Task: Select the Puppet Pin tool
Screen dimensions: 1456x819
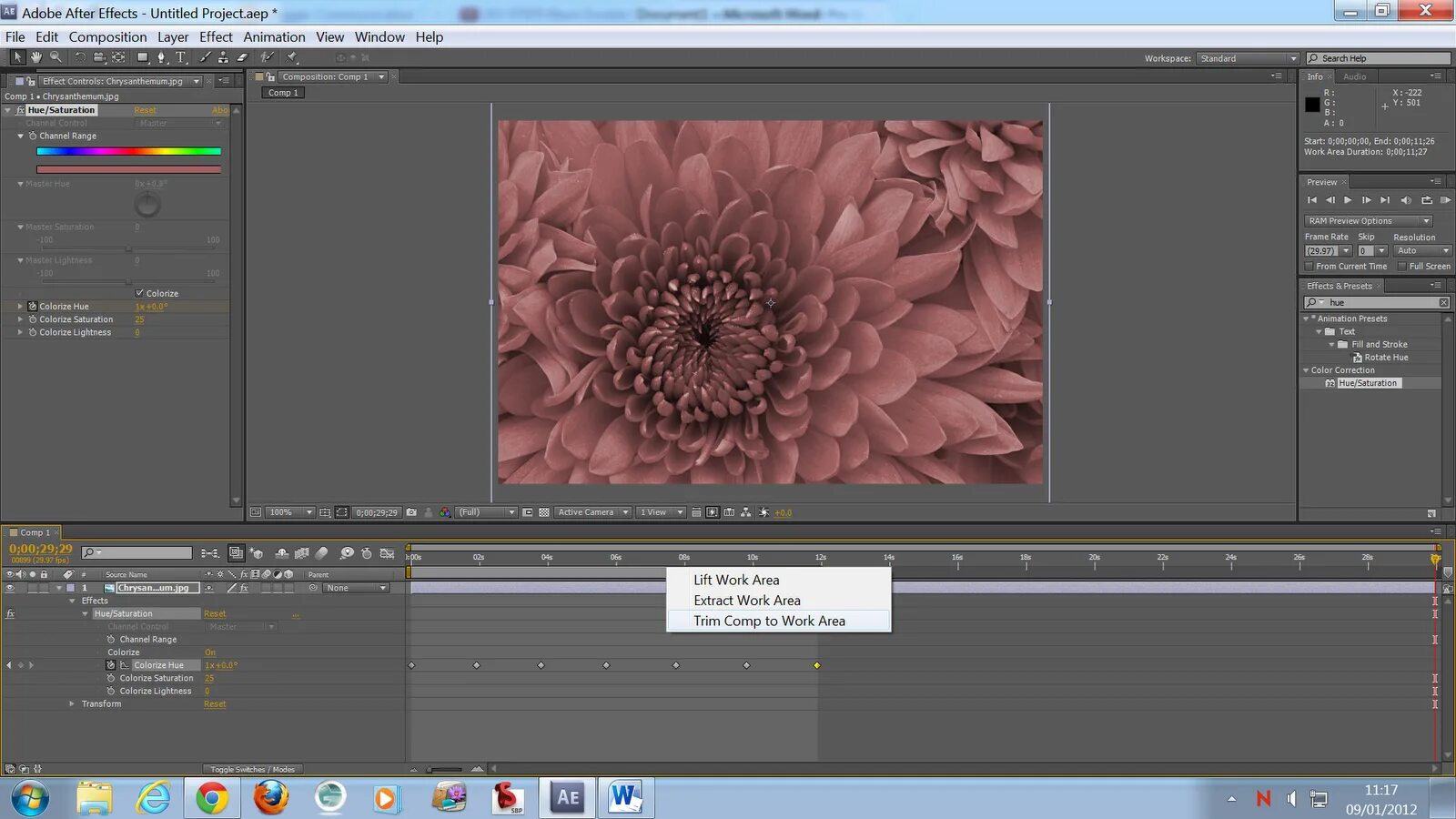Action: (292, 57)
